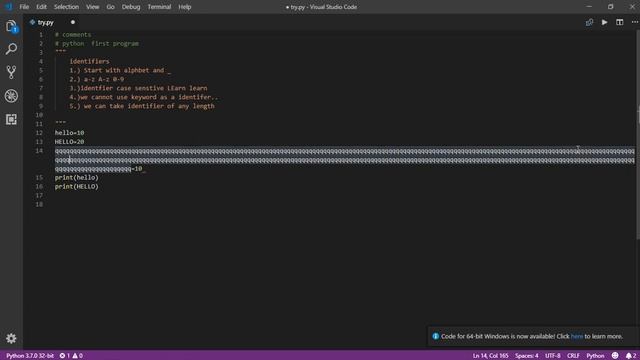Minimize the Visual Studio Code window
640x360 pixels.
coord(589,7)
